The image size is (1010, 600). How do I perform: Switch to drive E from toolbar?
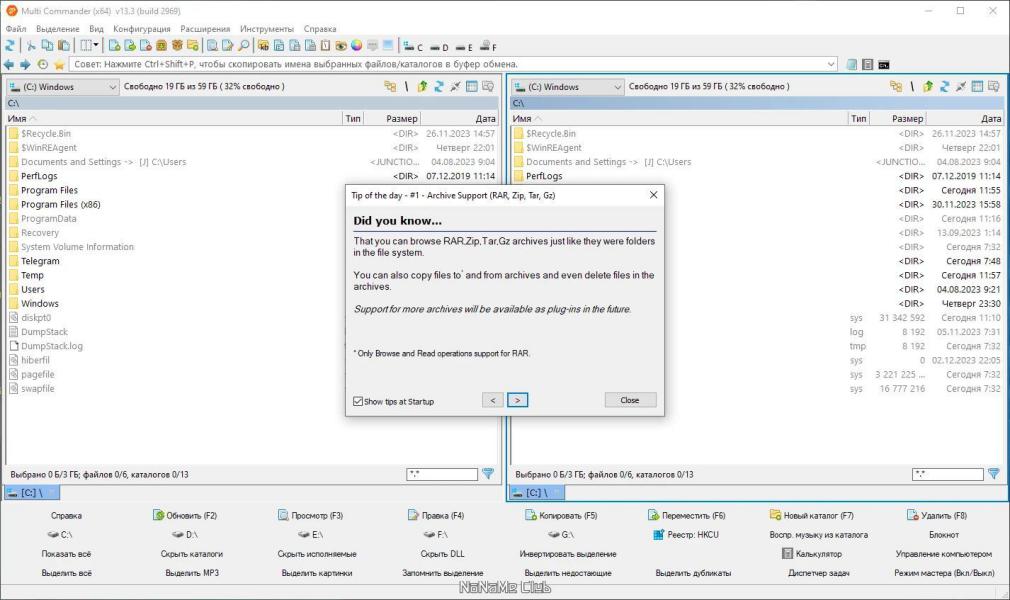pyautogui.click(x=464, y=47)
